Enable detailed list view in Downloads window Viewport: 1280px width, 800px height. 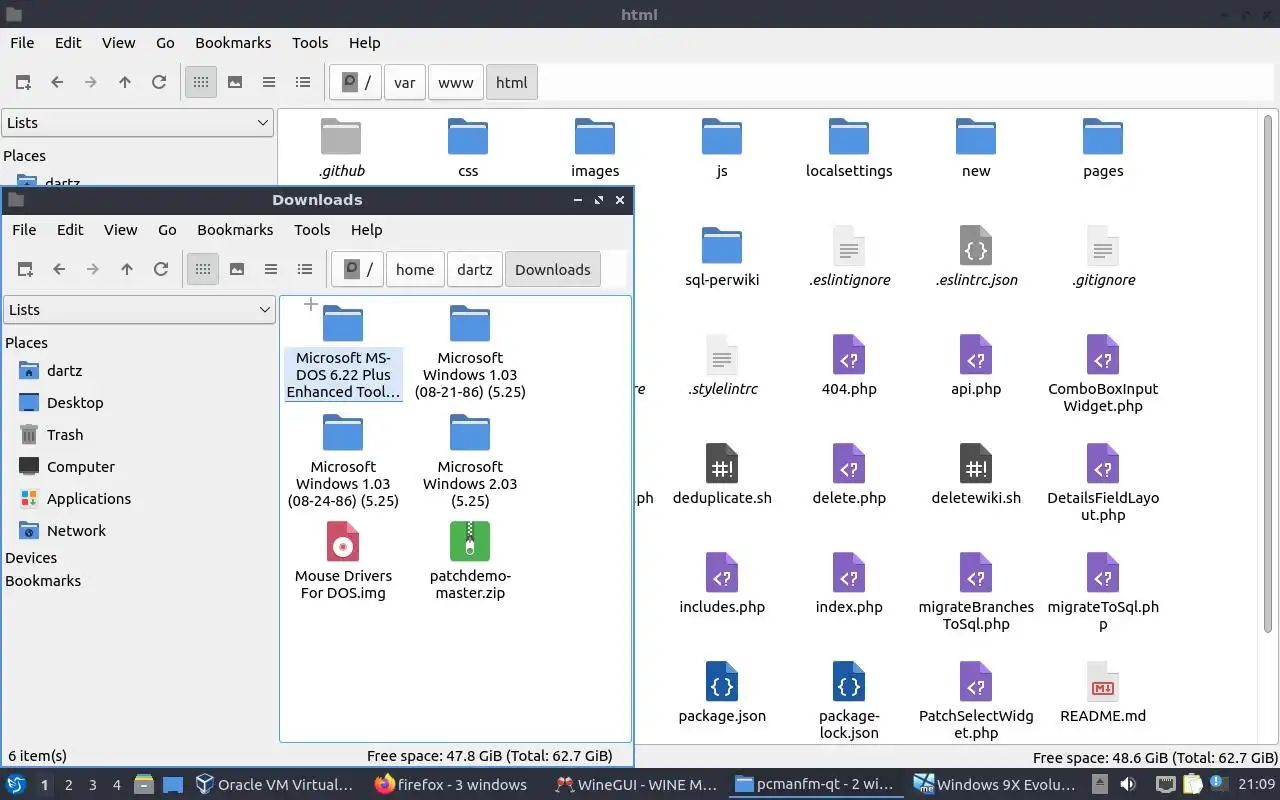(305, 269)
